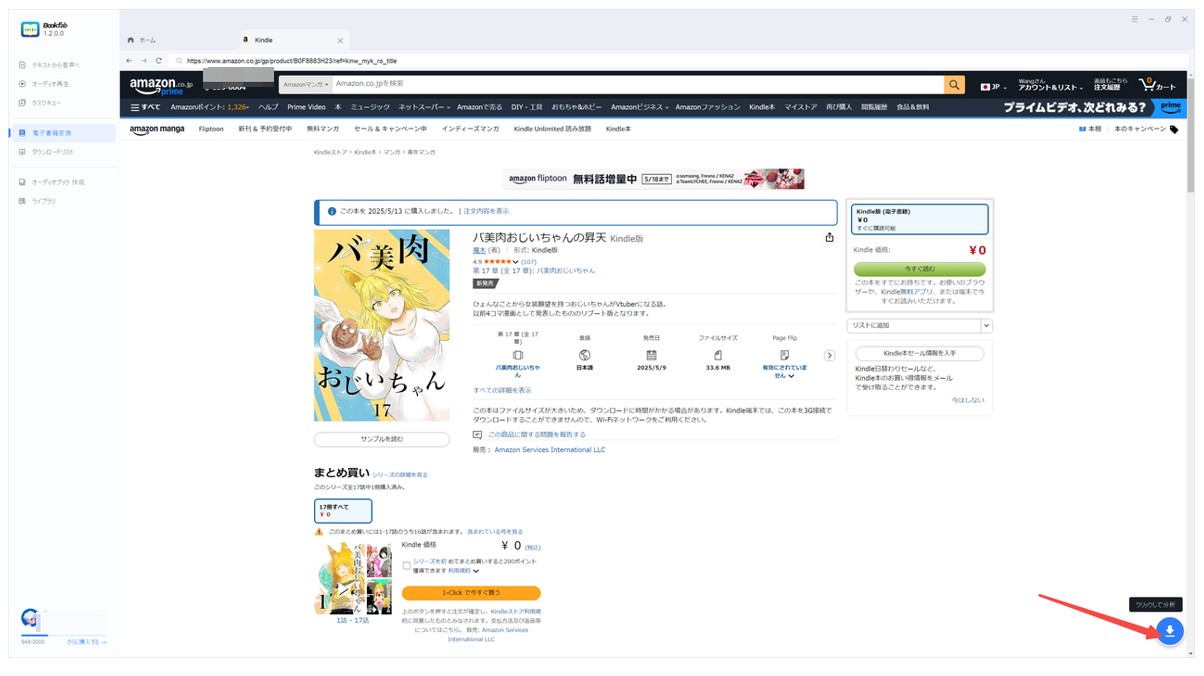Image resolution: width=1204 pixels, height=676 pixels.
Task: Click the Amazon.co.jp search input field
Action: (637, 85)
